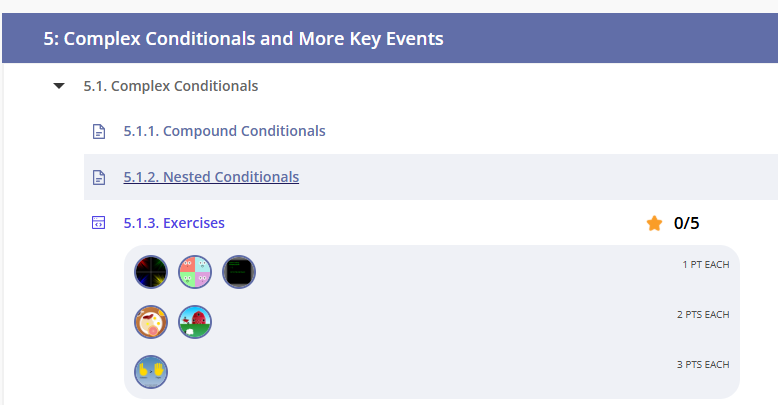778x405 pixels.
Task: Click the 1 PT EACH label
Action: coord(705,265)
